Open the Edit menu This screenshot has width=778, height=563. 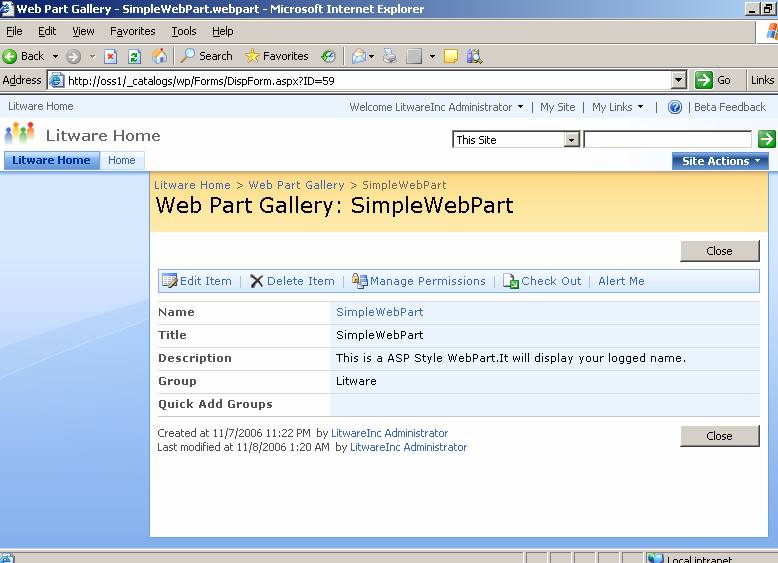47,31
